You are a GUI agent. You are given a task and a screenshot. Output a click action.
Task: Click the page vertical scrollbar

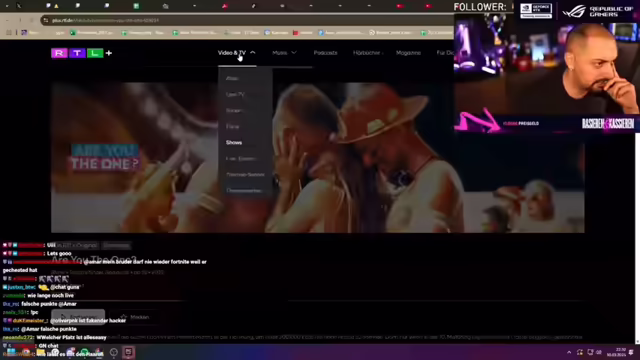pos(637,237)
